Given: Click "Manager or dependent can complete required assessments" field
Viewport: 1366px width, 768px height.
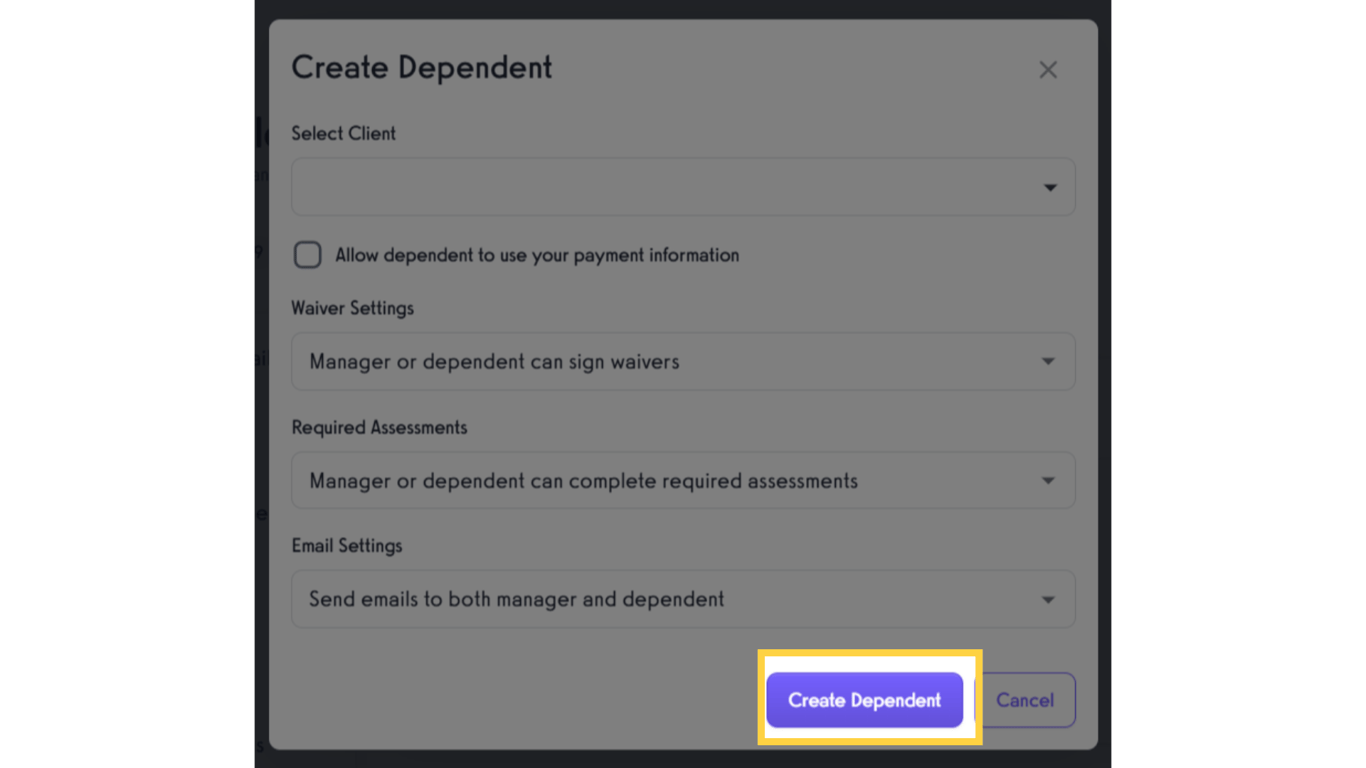Looking at the screenshot, I should pos(600,480).
